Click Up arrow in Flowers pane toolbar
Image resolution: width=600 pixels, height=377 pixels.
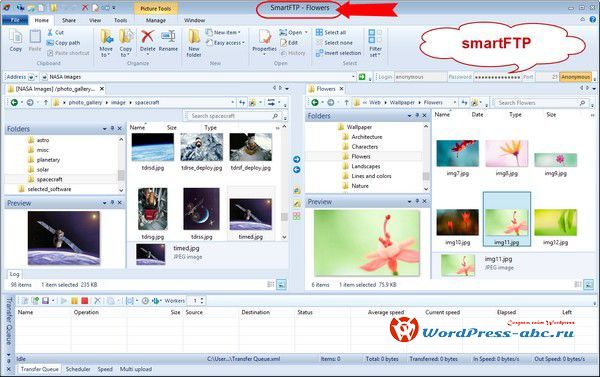[x=346, y=103]
